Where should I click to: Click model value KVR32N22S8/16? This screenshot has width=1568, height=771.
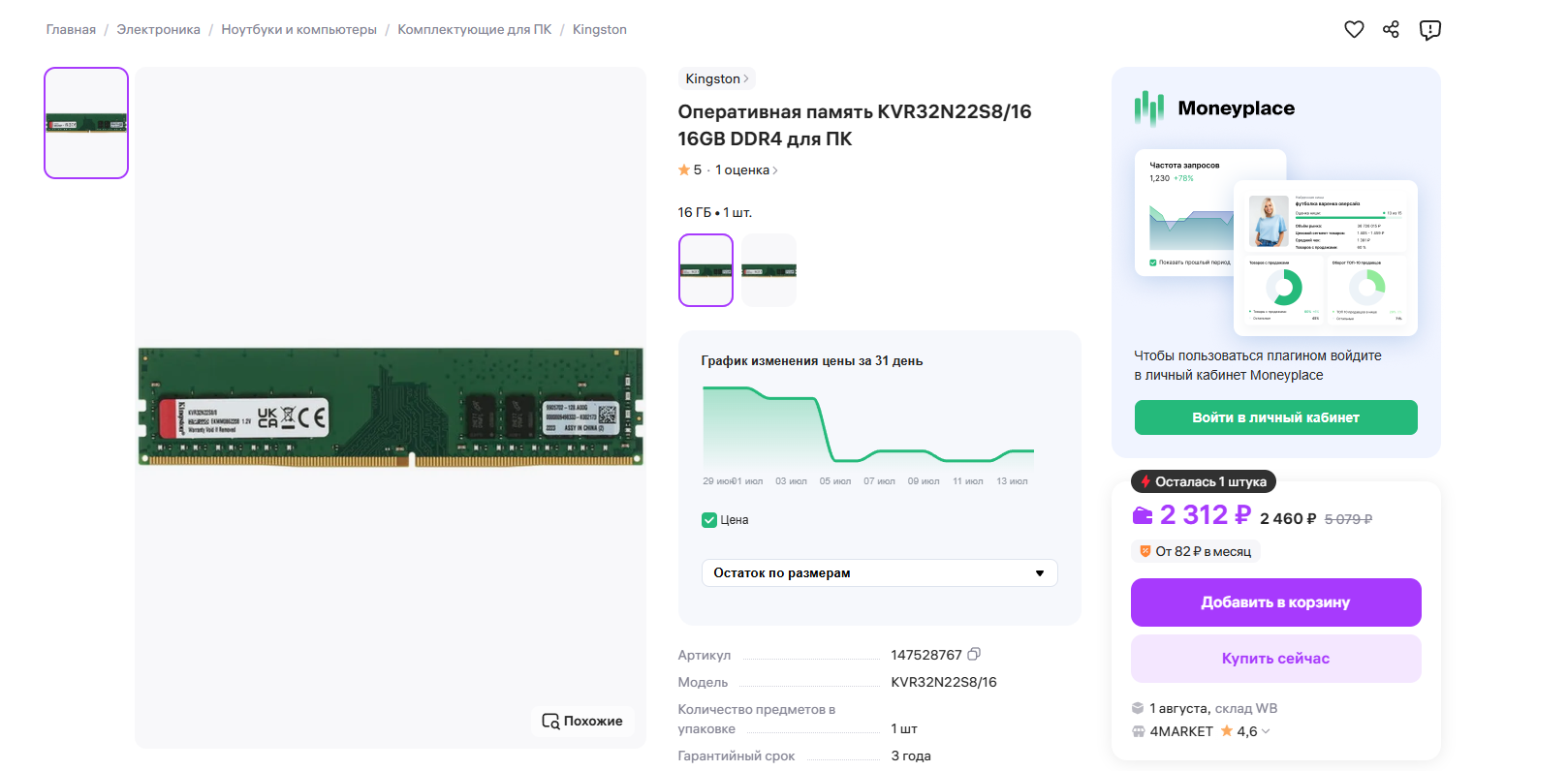click(x=943, y=682)
